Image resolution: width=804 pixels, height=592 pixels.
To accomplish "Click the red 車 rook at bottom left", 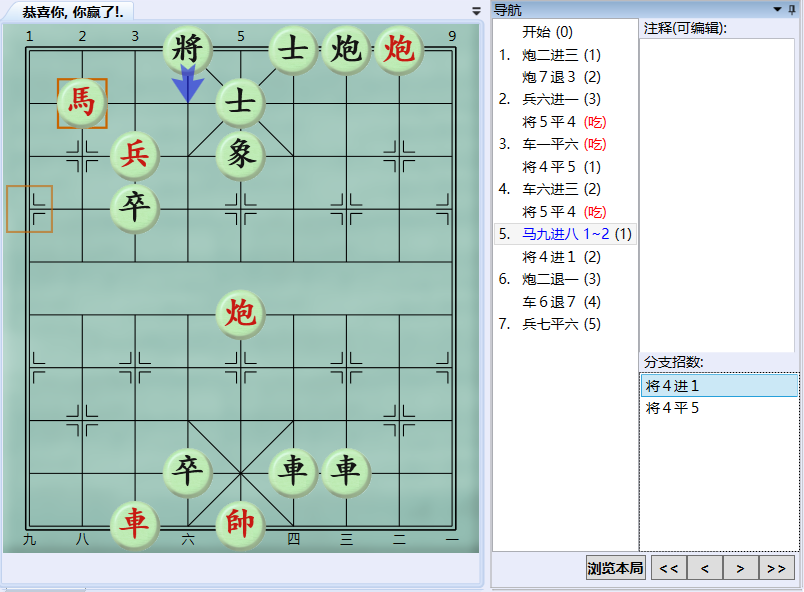I will 133,525.
